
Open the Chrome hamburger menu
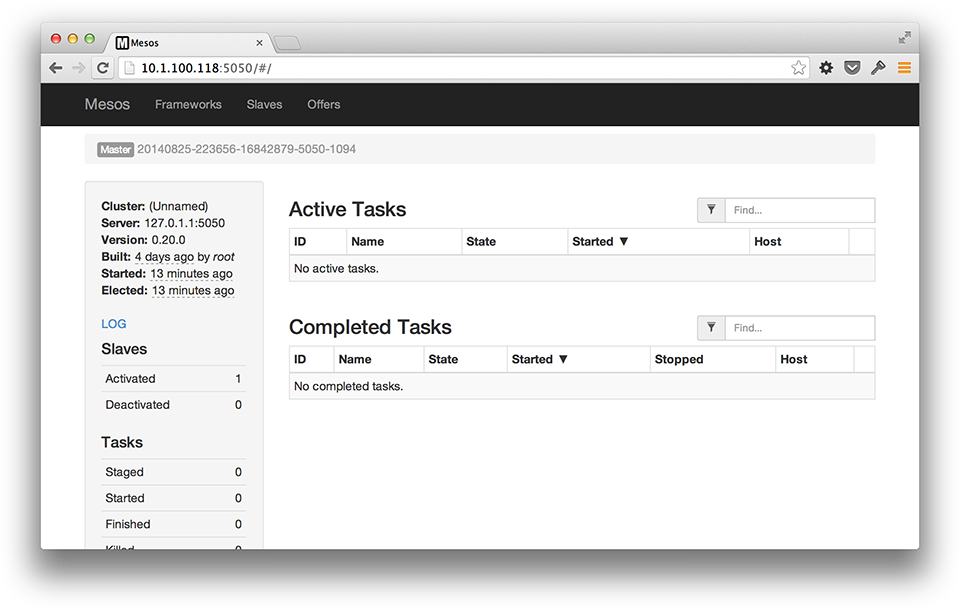coord(904,68)
